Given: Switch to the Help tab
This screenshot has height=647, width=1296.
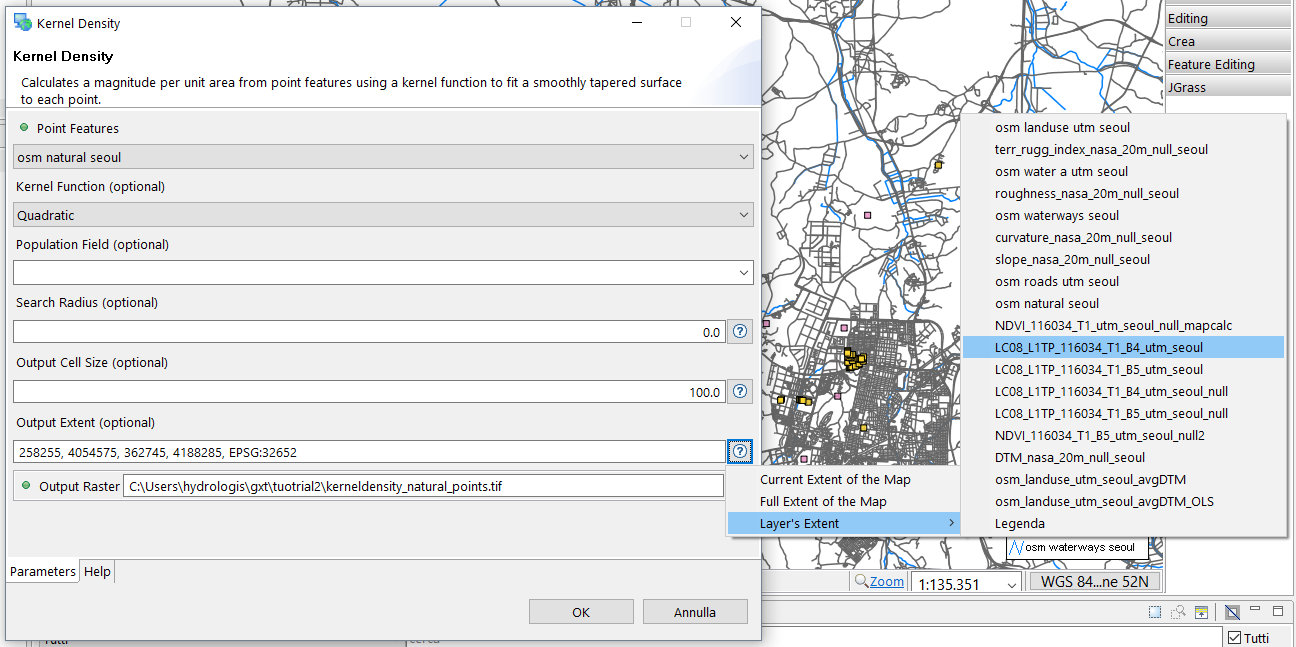Looking at the screenshot, I should 97,571.
